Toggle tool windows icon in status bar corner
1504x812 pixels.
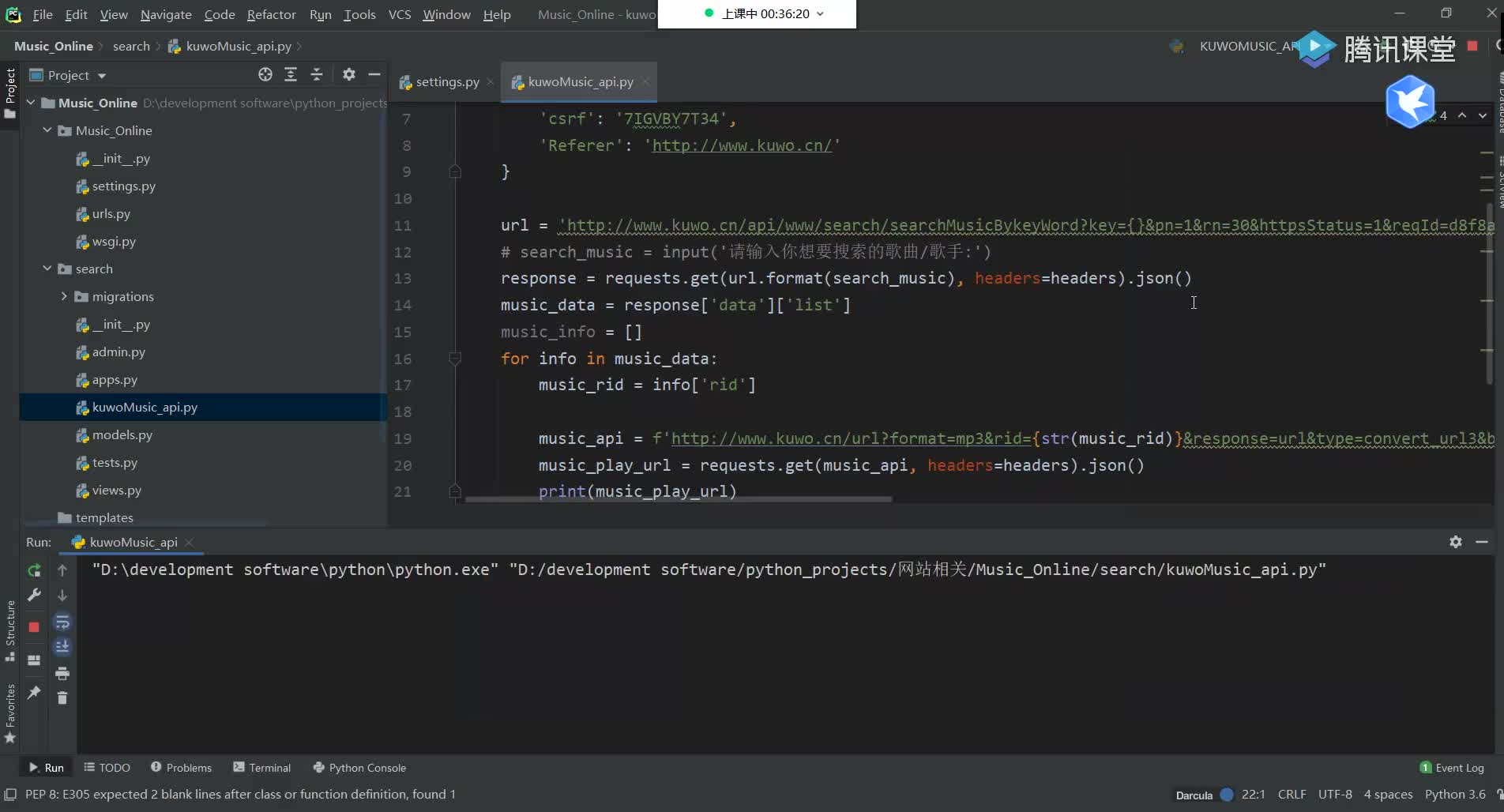point(10,795)
